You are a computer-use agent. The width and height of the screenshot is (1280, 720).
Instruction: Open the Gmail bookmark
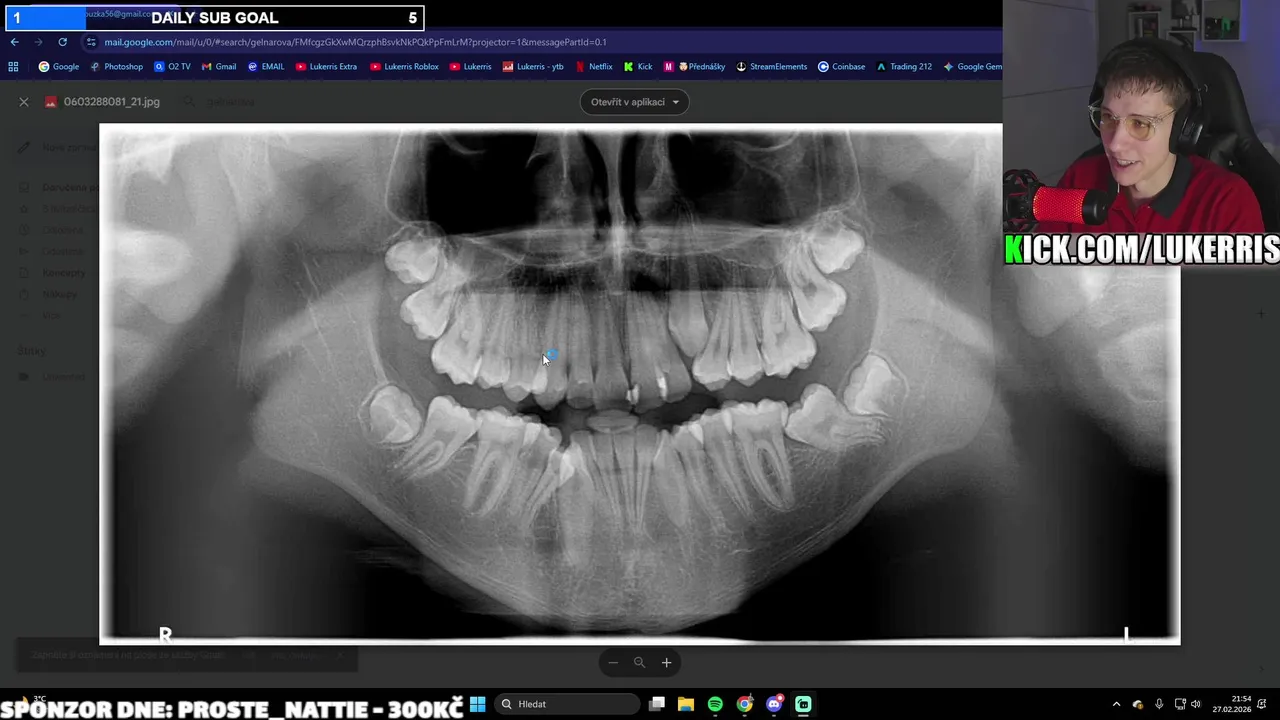(219, 67)
